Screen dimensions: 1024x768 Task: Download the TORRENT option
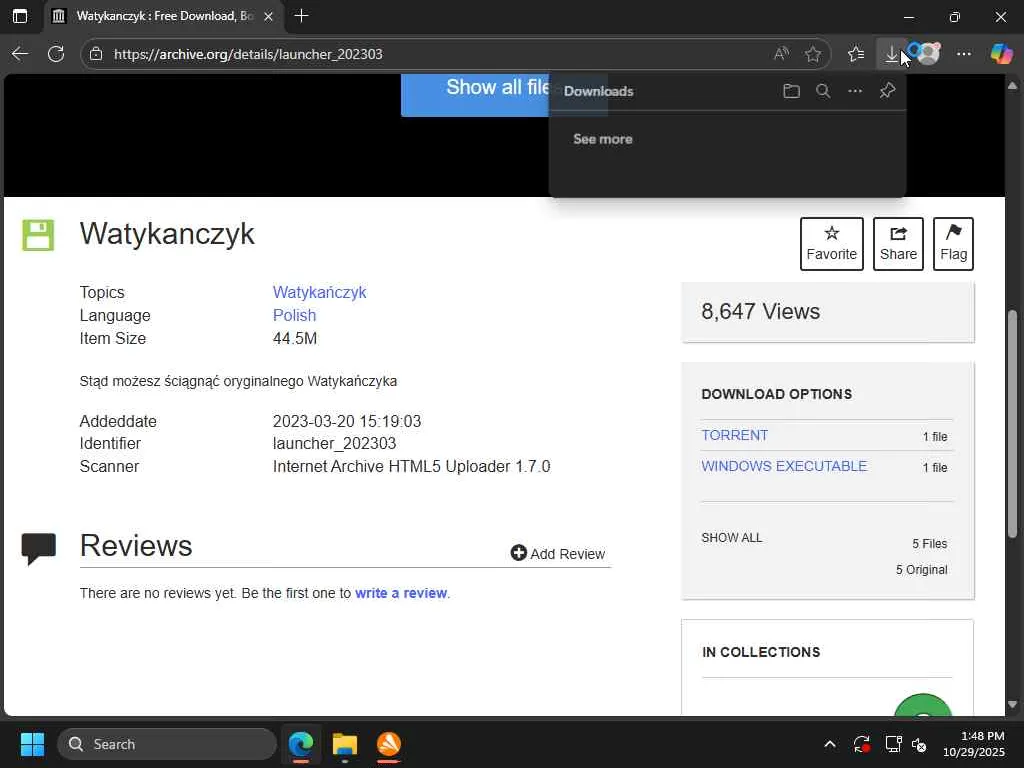pos(735,435)
